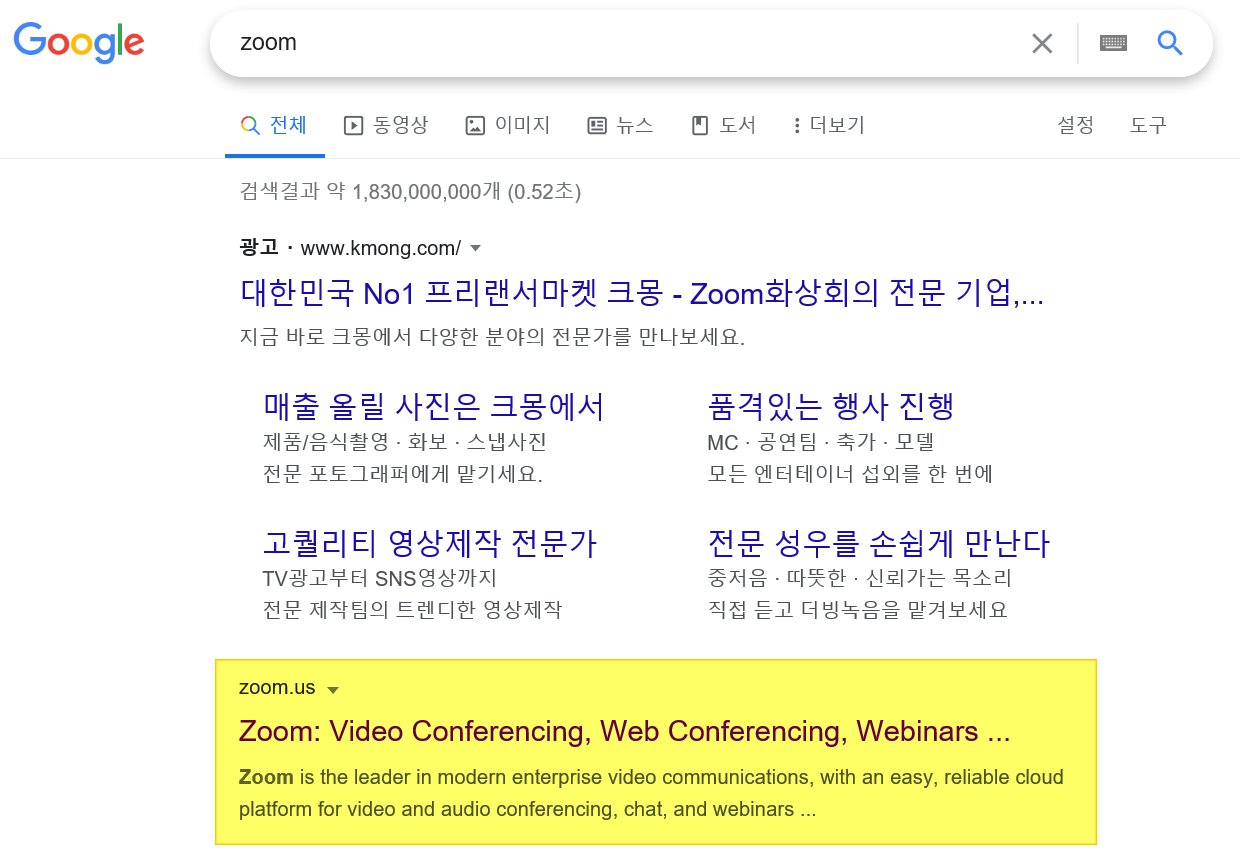Open the 더보기 menu
1240x860 pixels.
click(828, 126)
